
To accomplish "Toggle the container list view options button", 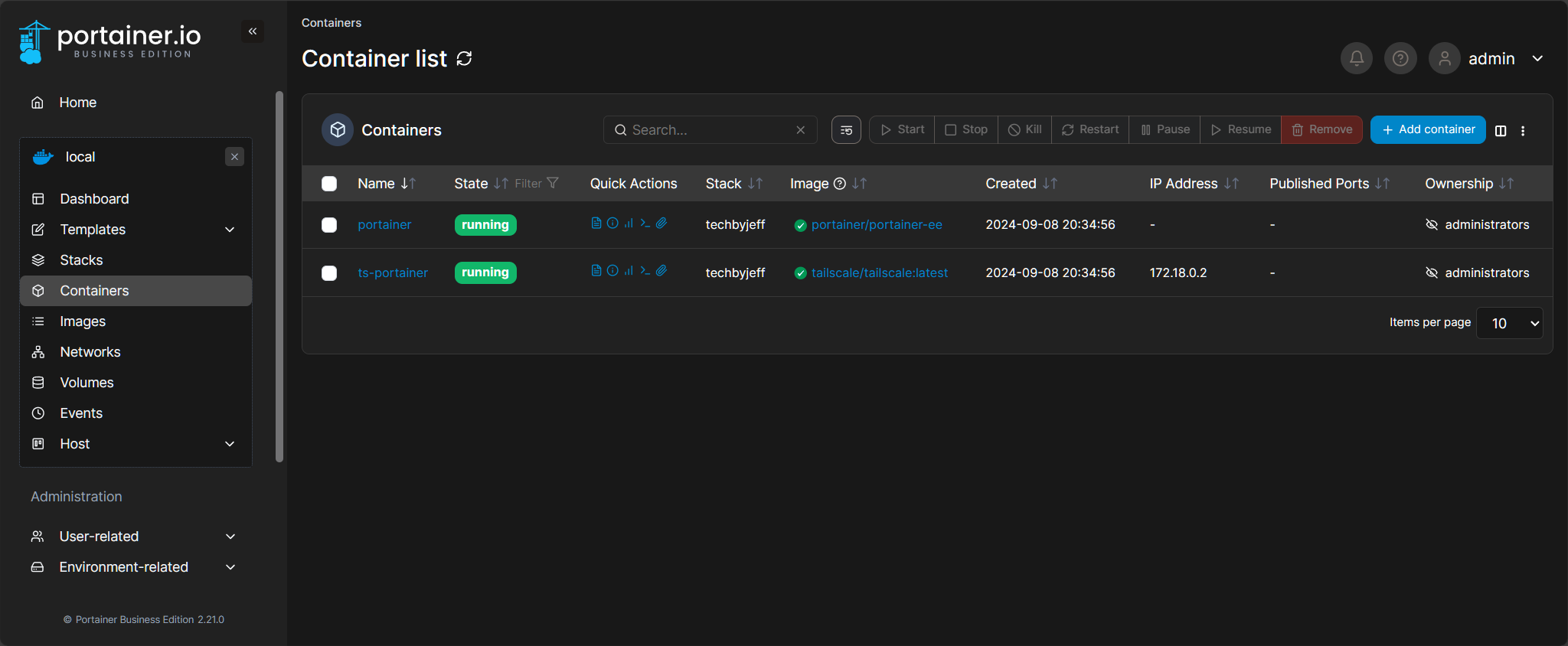I will click(846, 130).
